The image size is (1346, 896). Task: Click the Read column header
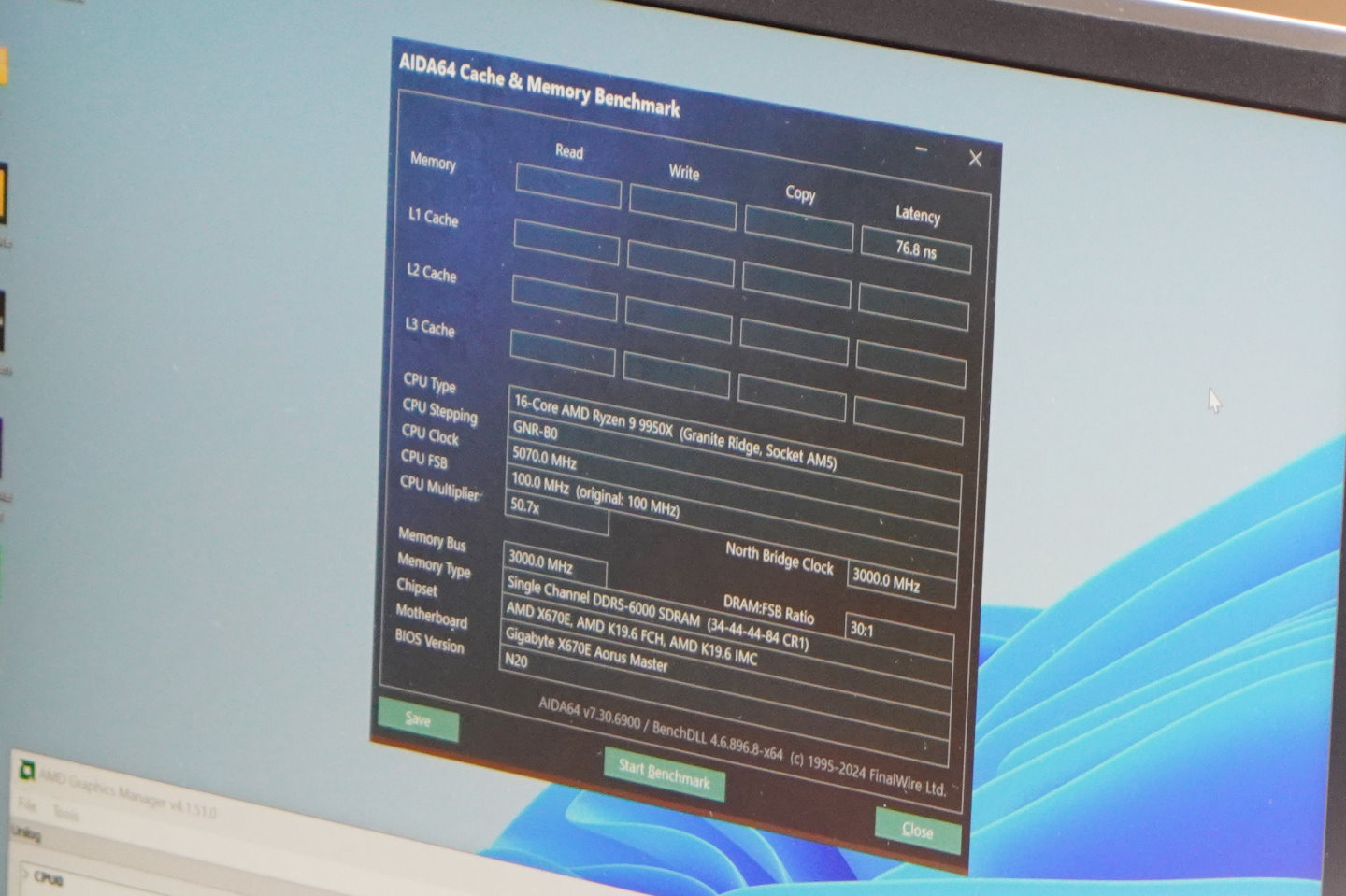(x=569, y=151)
